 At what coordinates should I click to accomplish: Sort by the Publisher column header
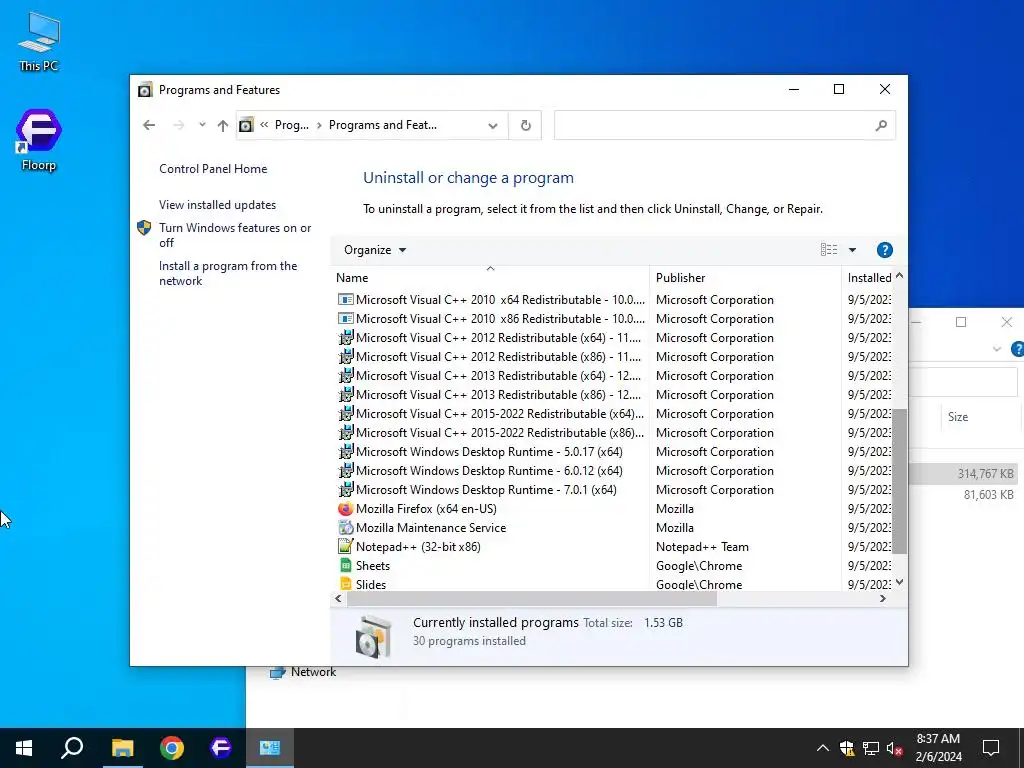[746, 278]
